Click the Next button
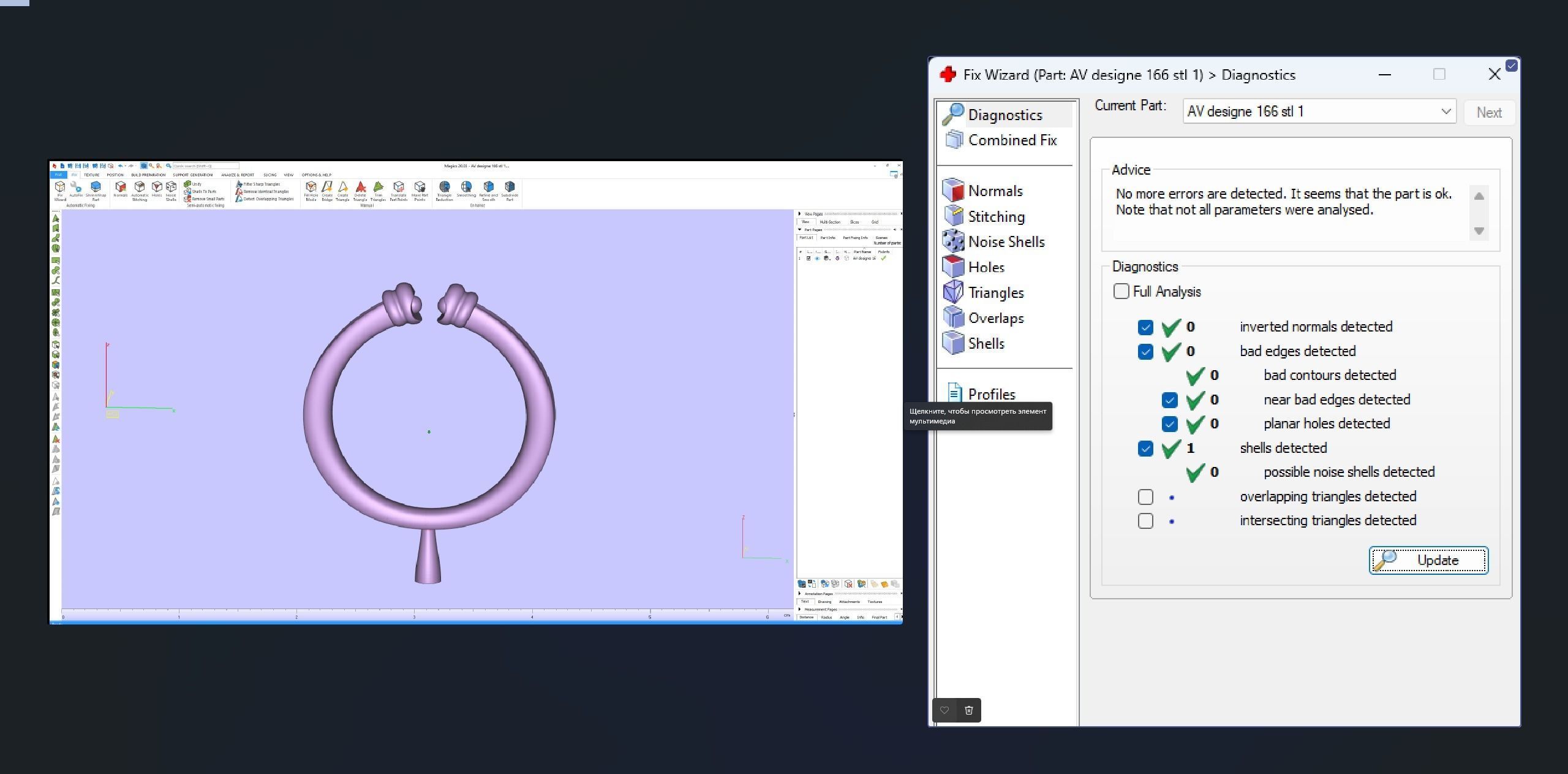Screen dimensions: 1568x774 pos(1488,113)
